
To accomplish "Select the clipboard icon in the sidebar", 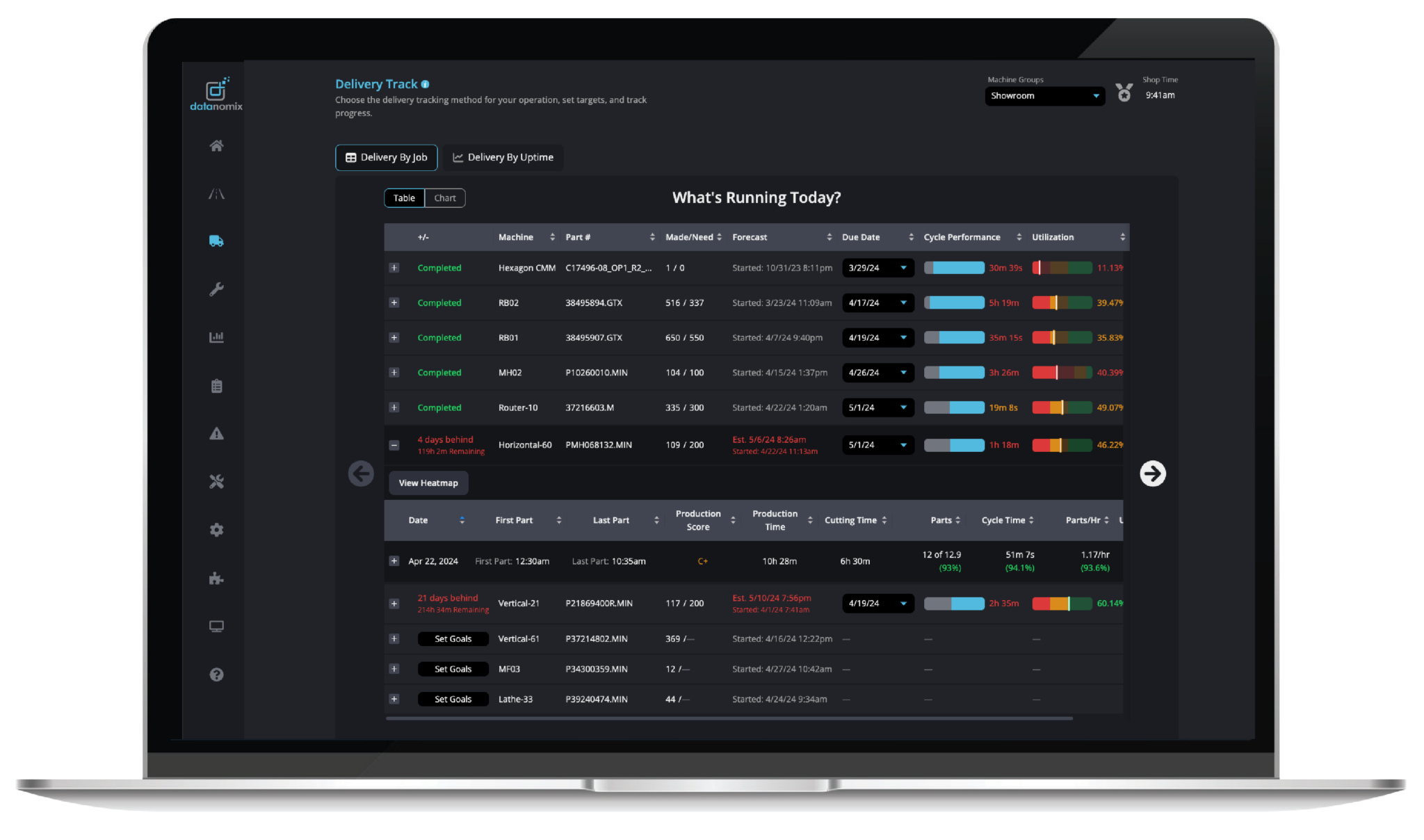I will point(216,385).
